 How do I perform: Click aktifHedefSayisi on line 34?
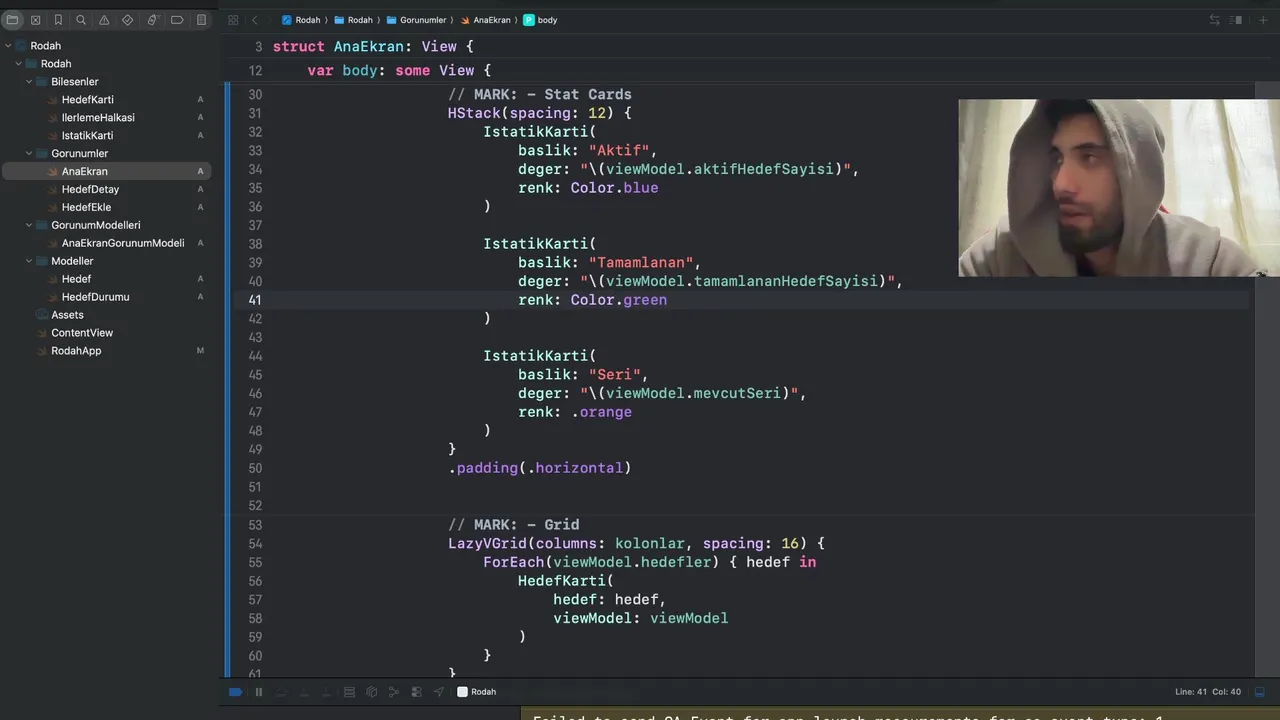coord(763,169)
